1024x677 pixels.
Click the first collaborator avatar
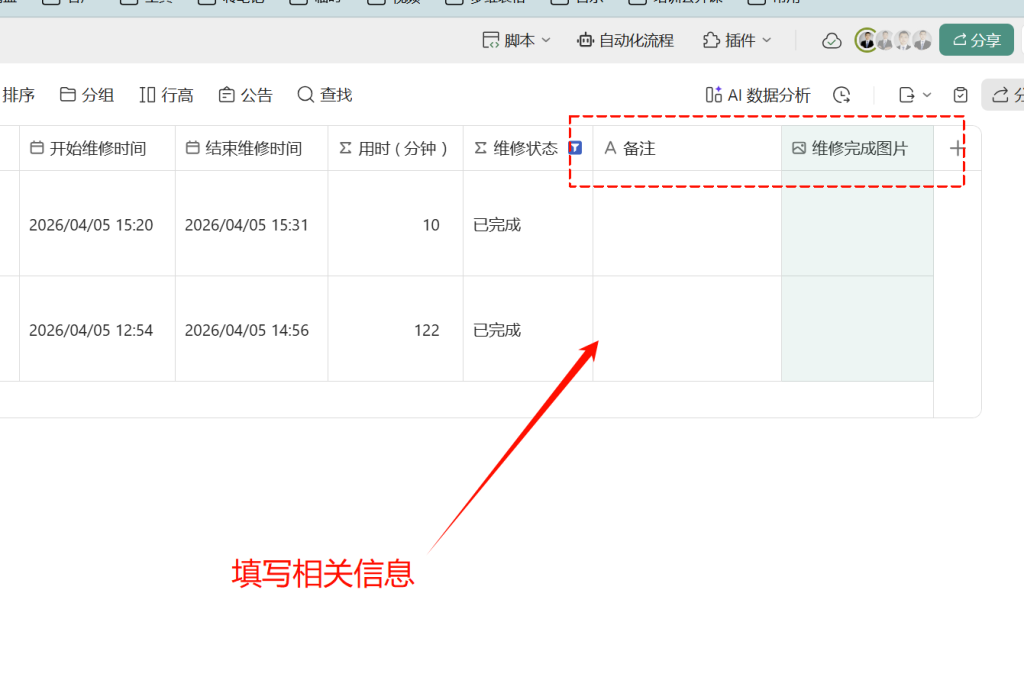(x=866, y=40)
